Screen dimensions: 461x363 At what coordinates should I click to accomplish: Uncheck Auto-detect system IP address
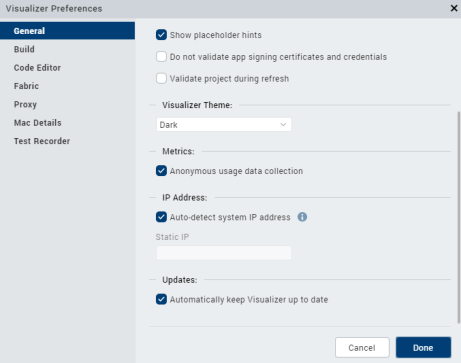click(161, 217)
